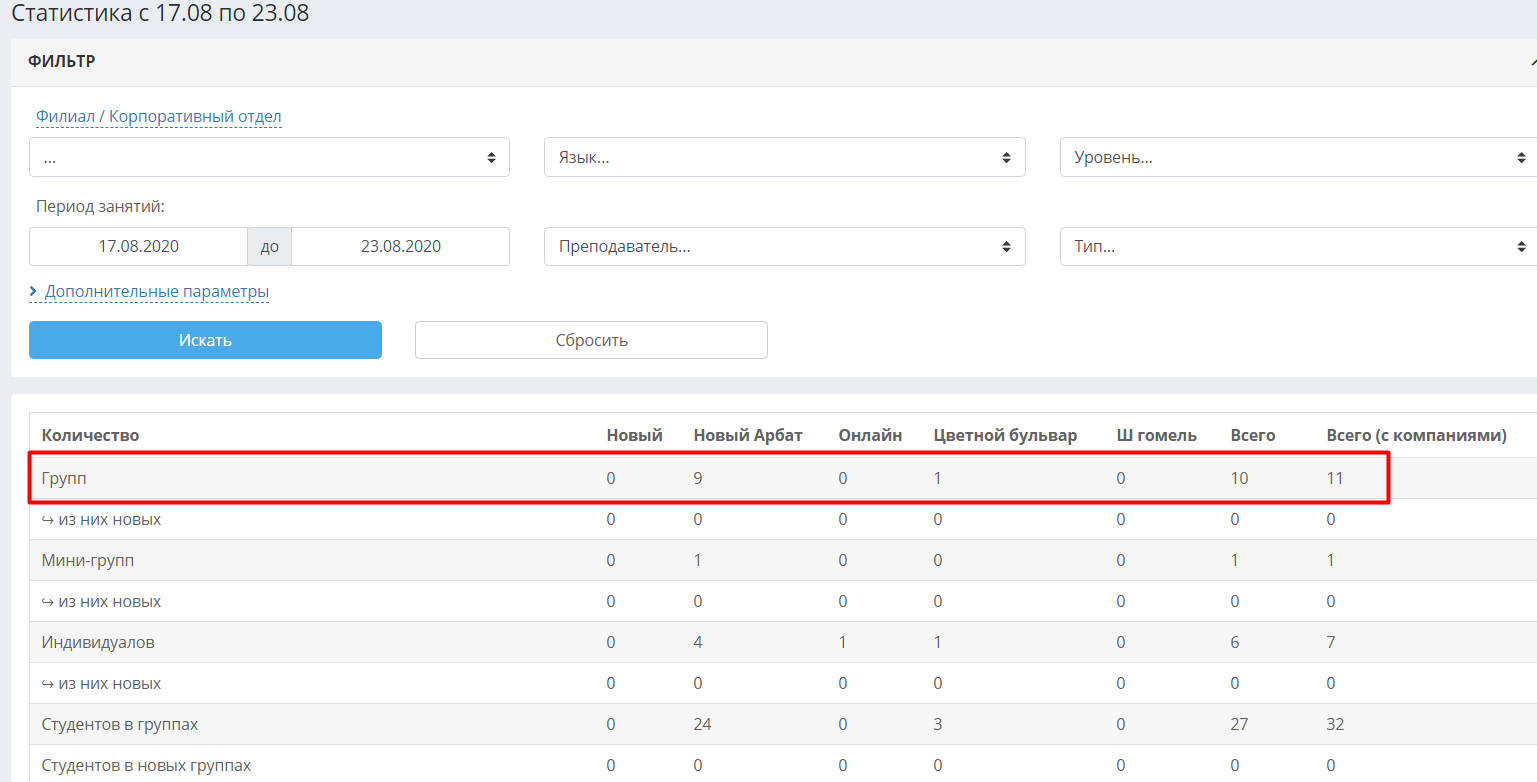This screenshot has height=782, width=1537.
Task: Open the Филиал / Корпоративный отдел link
Action: coord(159,117)
